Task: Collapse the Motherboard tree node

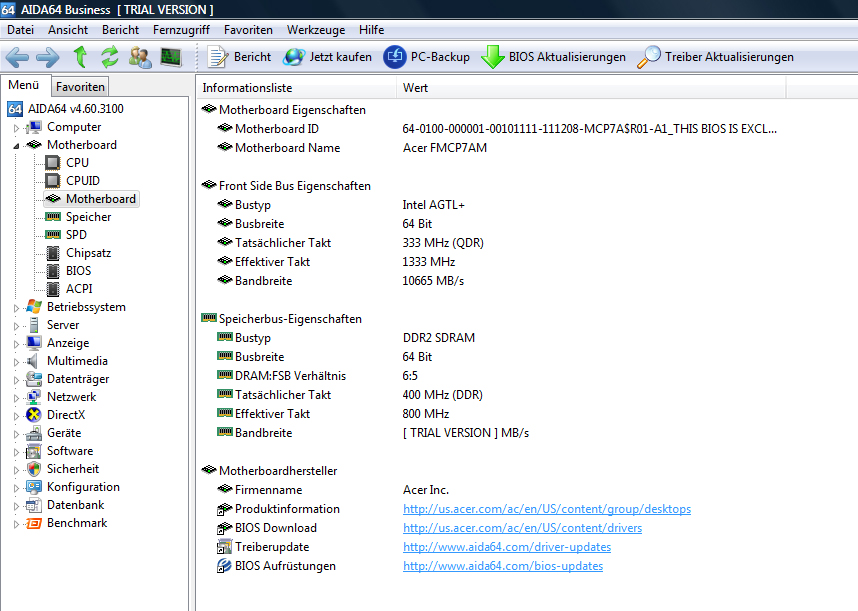Action: 16,146
